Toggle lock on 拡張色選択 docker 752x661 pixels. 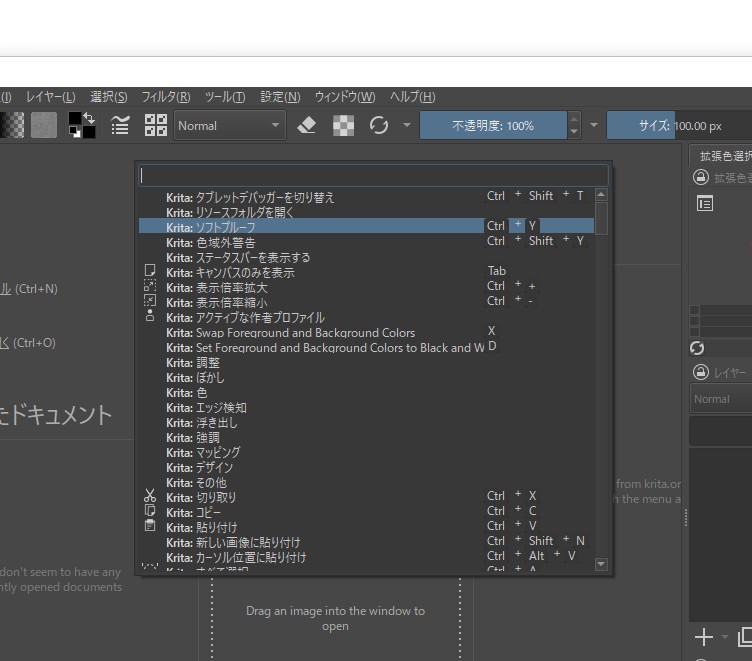click(x=701, y=177)
